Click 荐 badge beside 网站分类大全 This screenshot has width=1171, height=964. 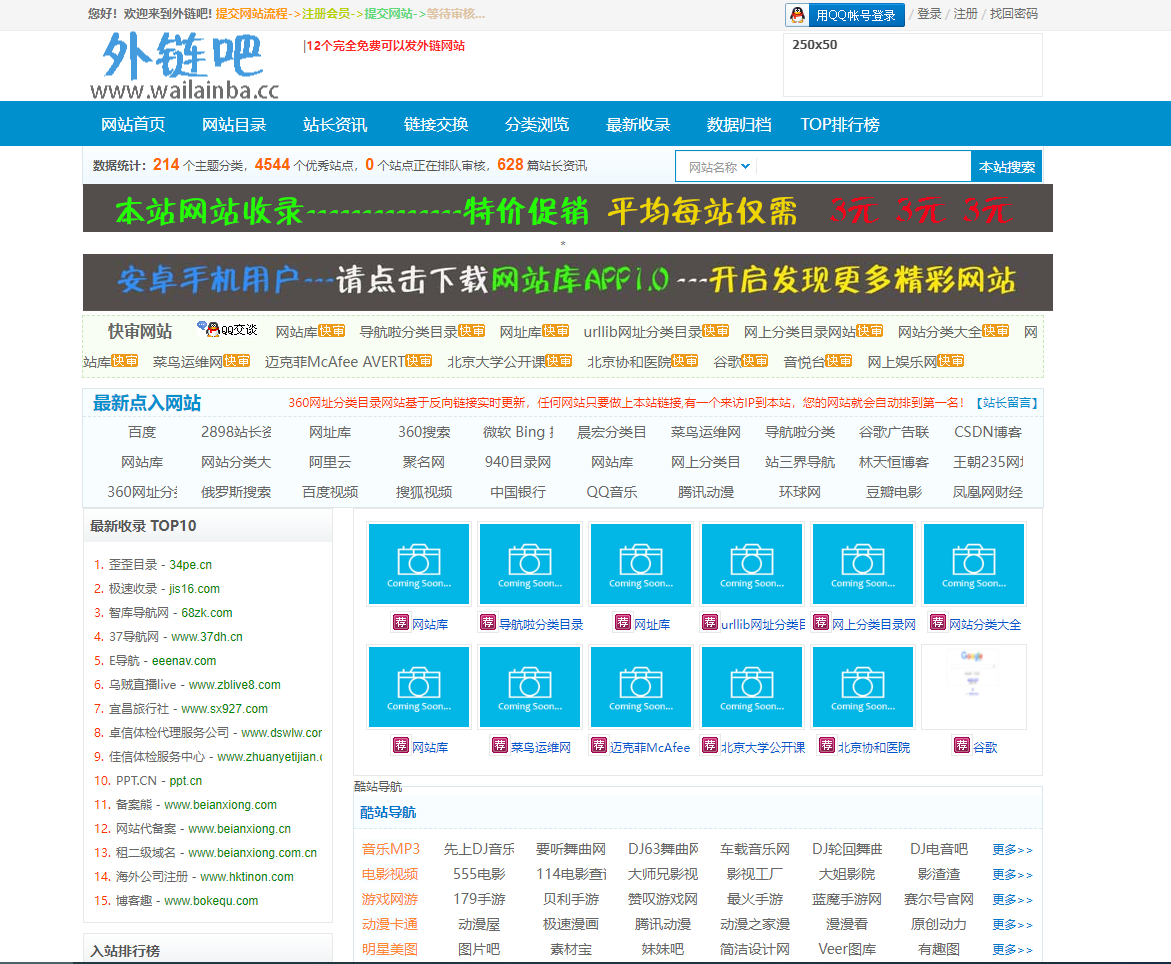(938, 623)
